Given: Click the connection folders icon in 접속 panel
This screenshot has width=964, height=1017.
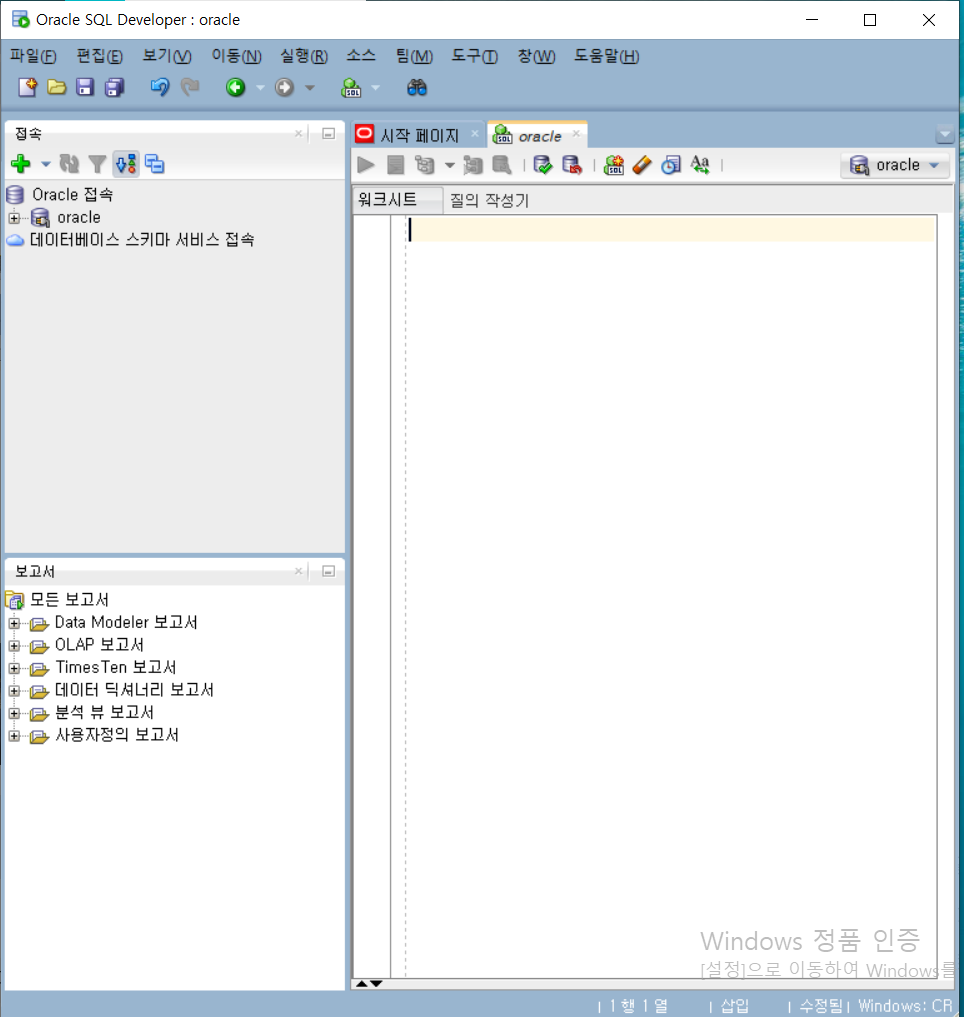Looking at the screenshot, I should coord(154,163).
